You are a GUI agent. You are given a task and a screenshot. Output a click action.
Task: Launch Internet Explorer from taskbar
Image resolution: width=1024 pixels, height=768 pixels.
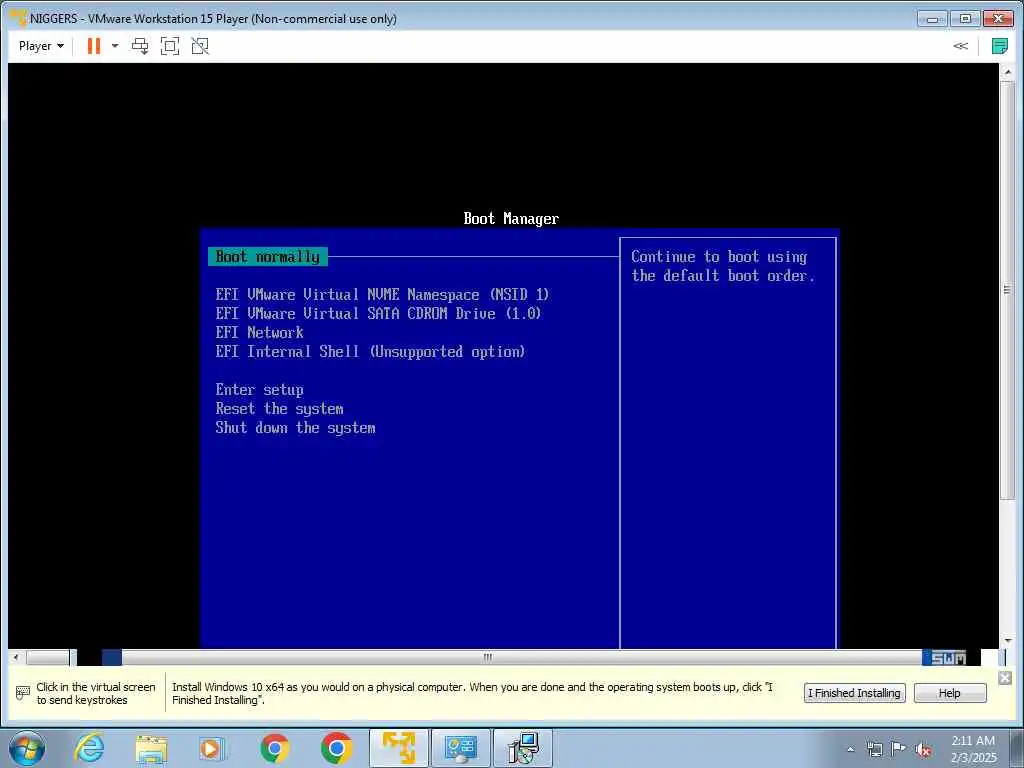pos(89,748)
